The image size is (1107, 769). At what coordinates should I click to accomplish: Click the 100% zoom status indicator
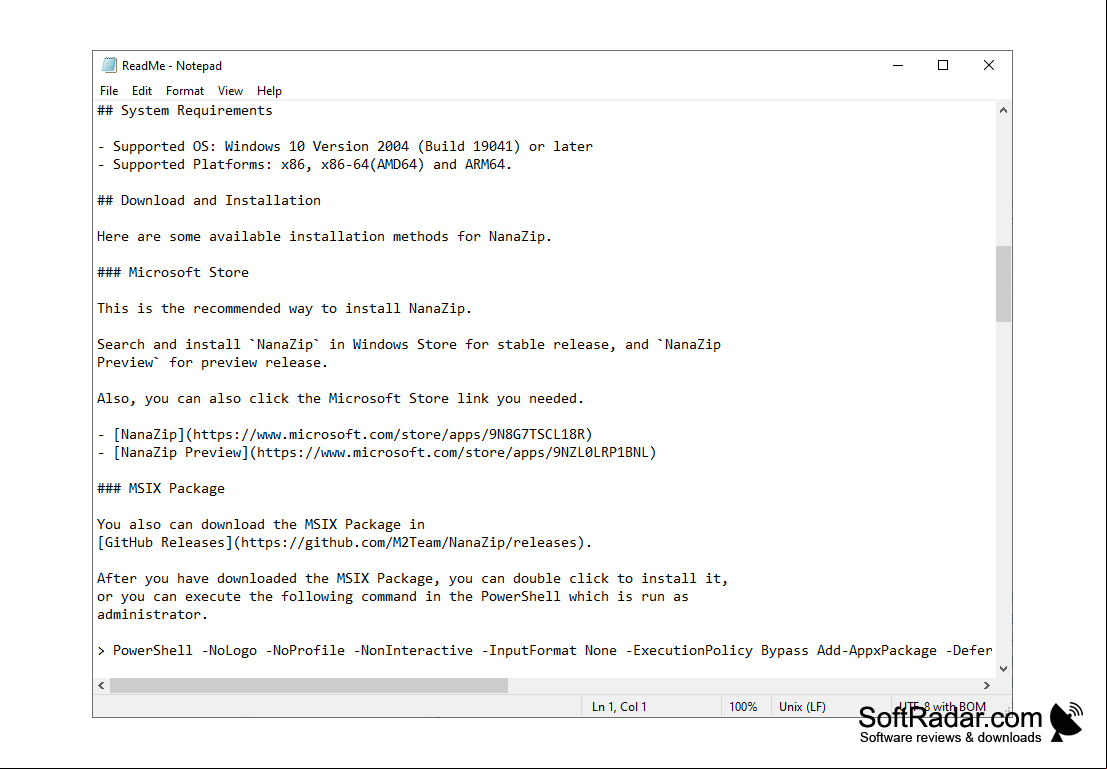(x=743, y=707)
